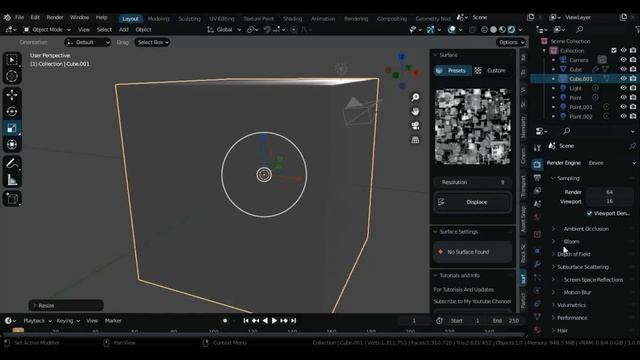Disable Cube rendering via camera icon

pyautogui.click(x=633, y=69)
